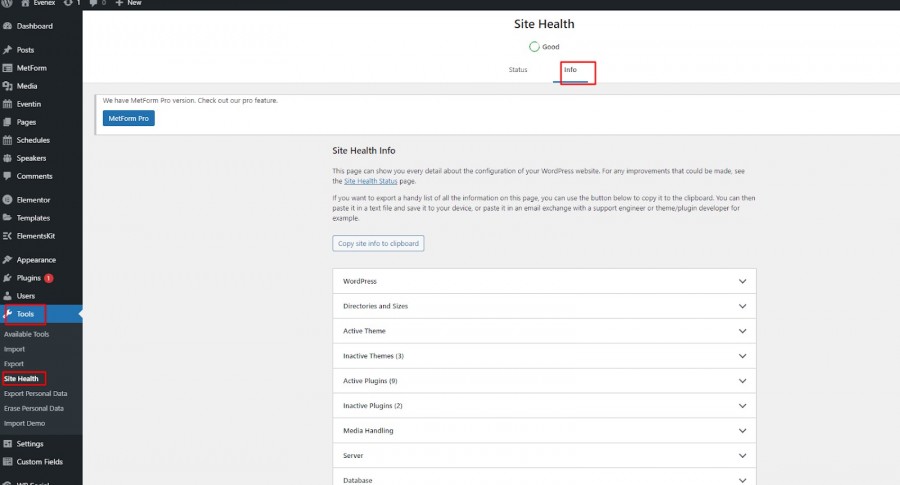Viewport: 900px width, 485px height.
Task: Click the Evenex site name link
Action: [x=44, y=3]
